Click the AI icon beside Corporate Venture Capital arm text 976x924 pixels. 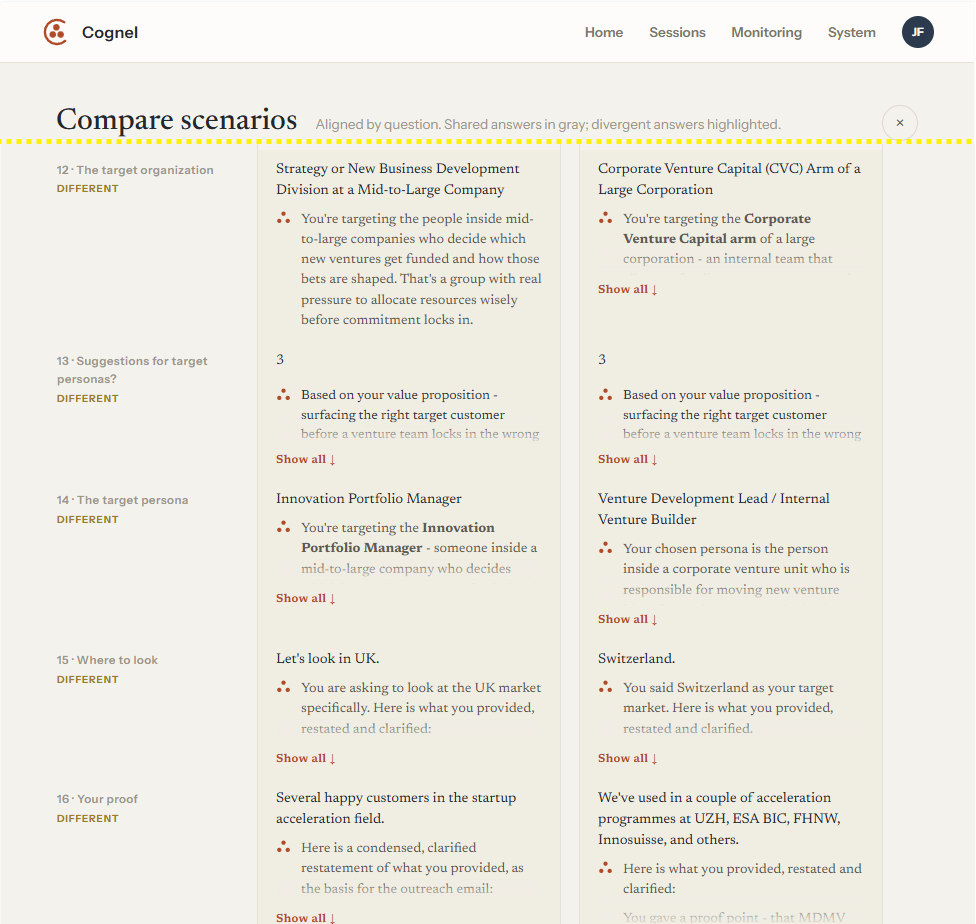click(606, 219)
